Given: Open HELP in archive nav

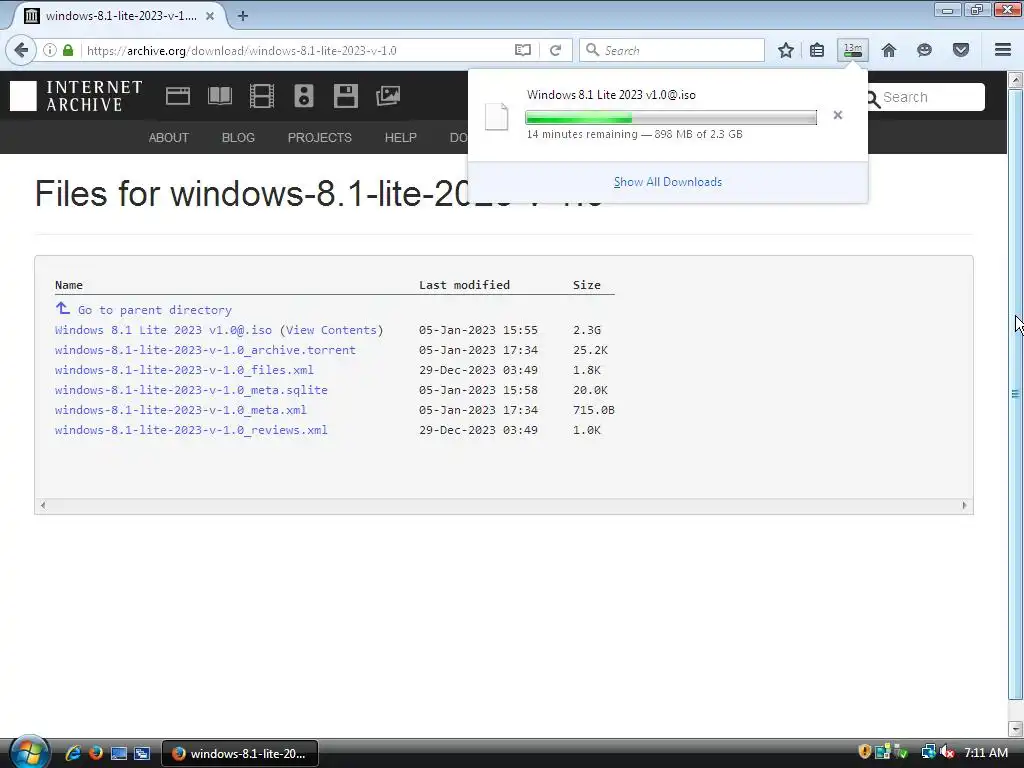Looking at the screenshot, I should 400,138.
